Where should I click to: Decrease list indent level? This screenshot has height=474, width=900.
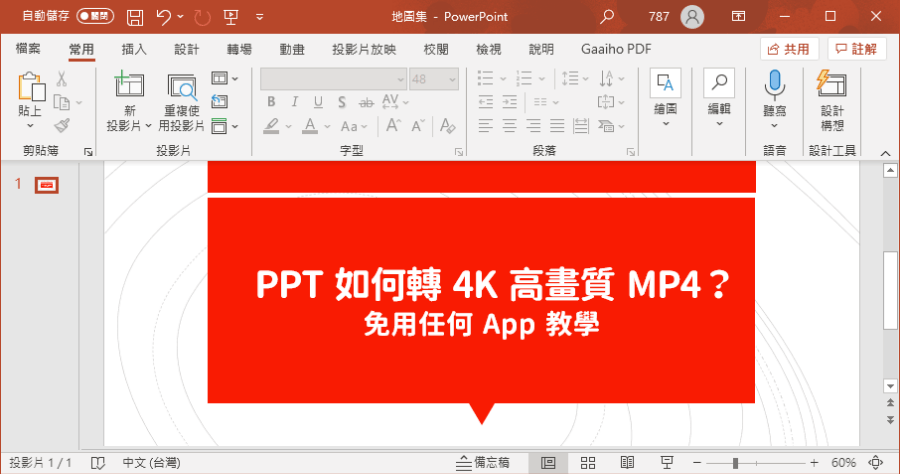[x=486, y=102]
